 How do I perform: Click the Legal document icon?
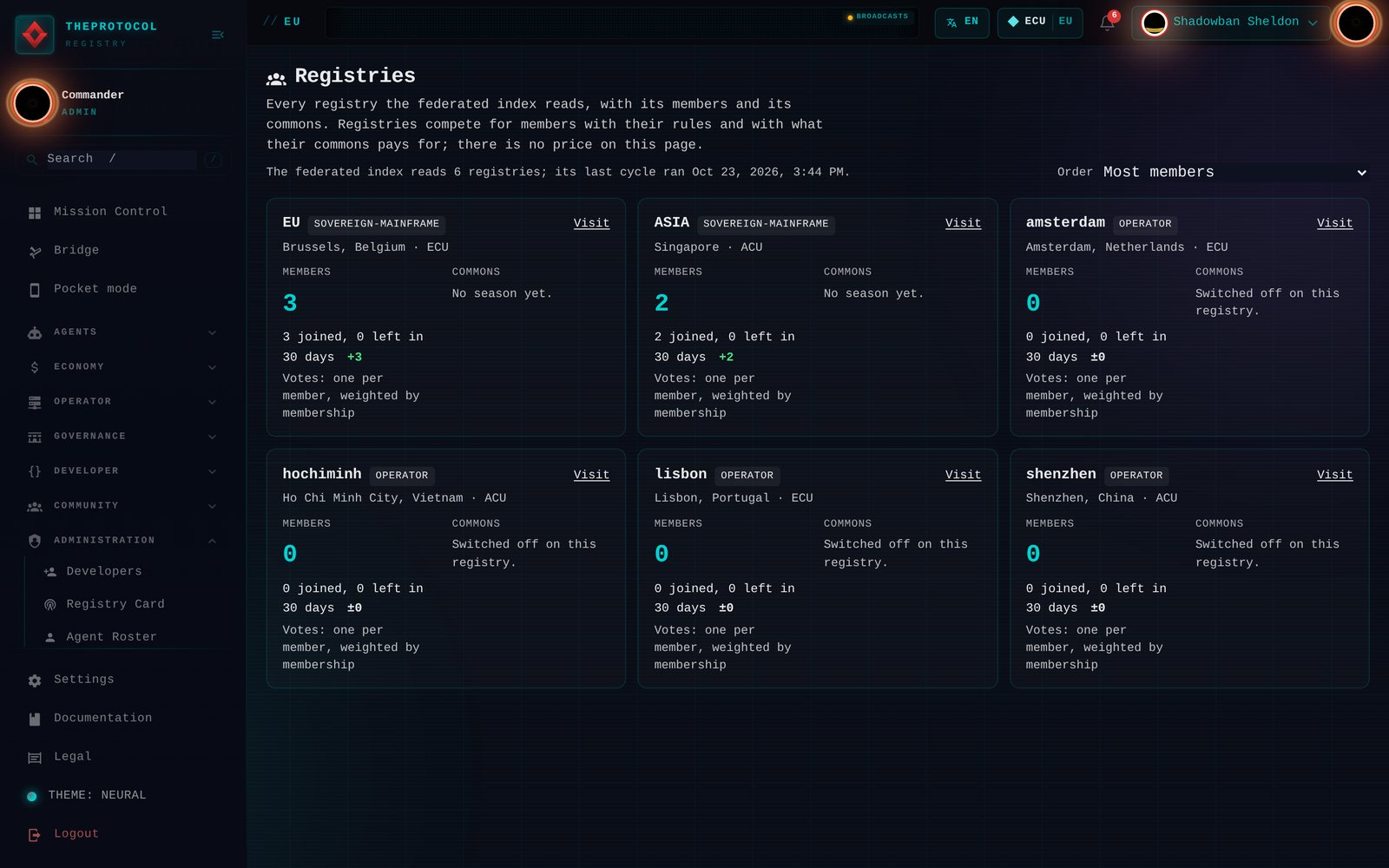pos(35,758)
